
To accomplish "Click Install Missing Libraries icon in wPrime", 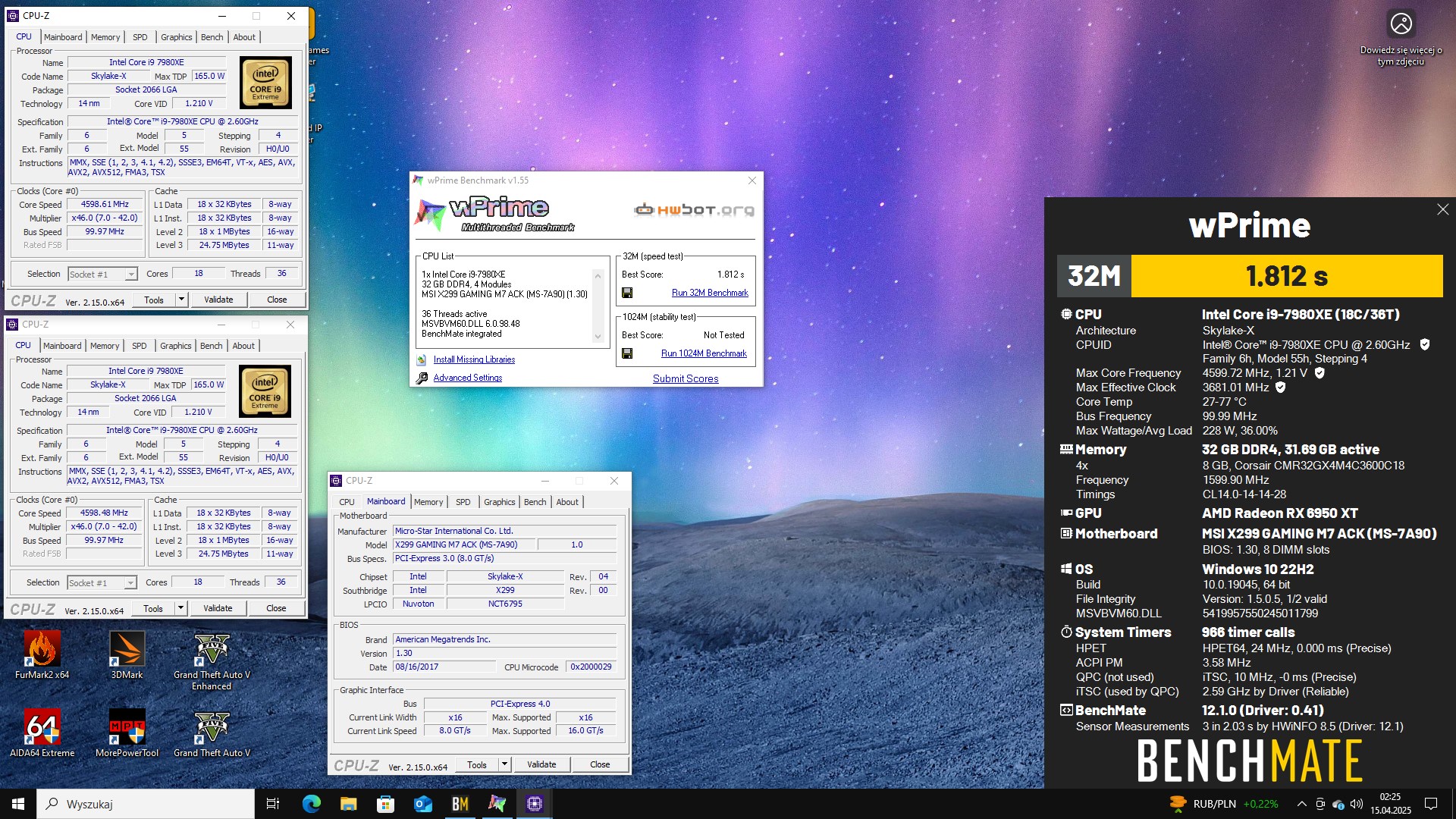I will [422, 360].
